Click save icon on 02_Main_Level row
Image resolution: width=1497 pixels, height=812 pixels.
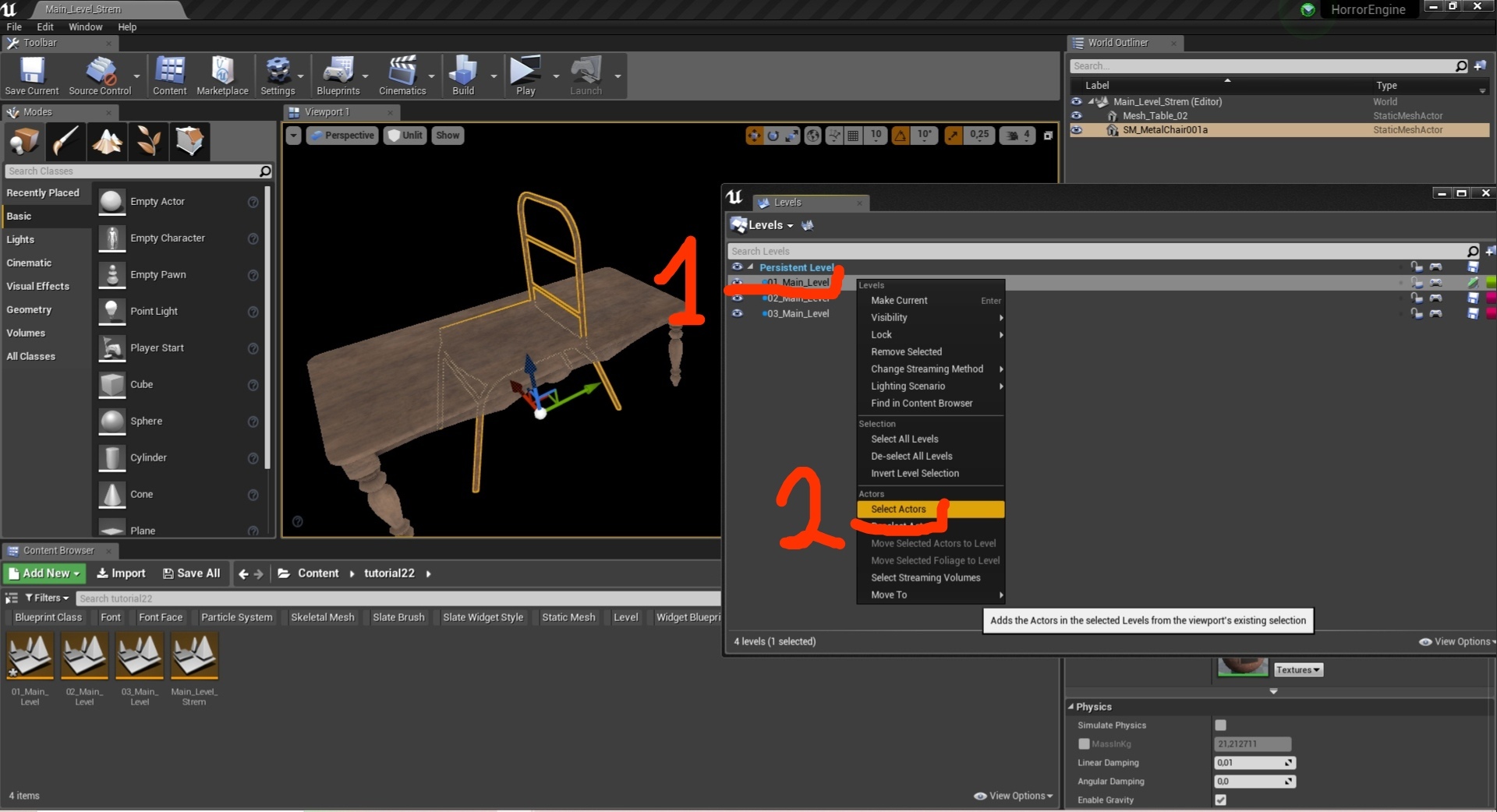click(x=1473, y=298)
